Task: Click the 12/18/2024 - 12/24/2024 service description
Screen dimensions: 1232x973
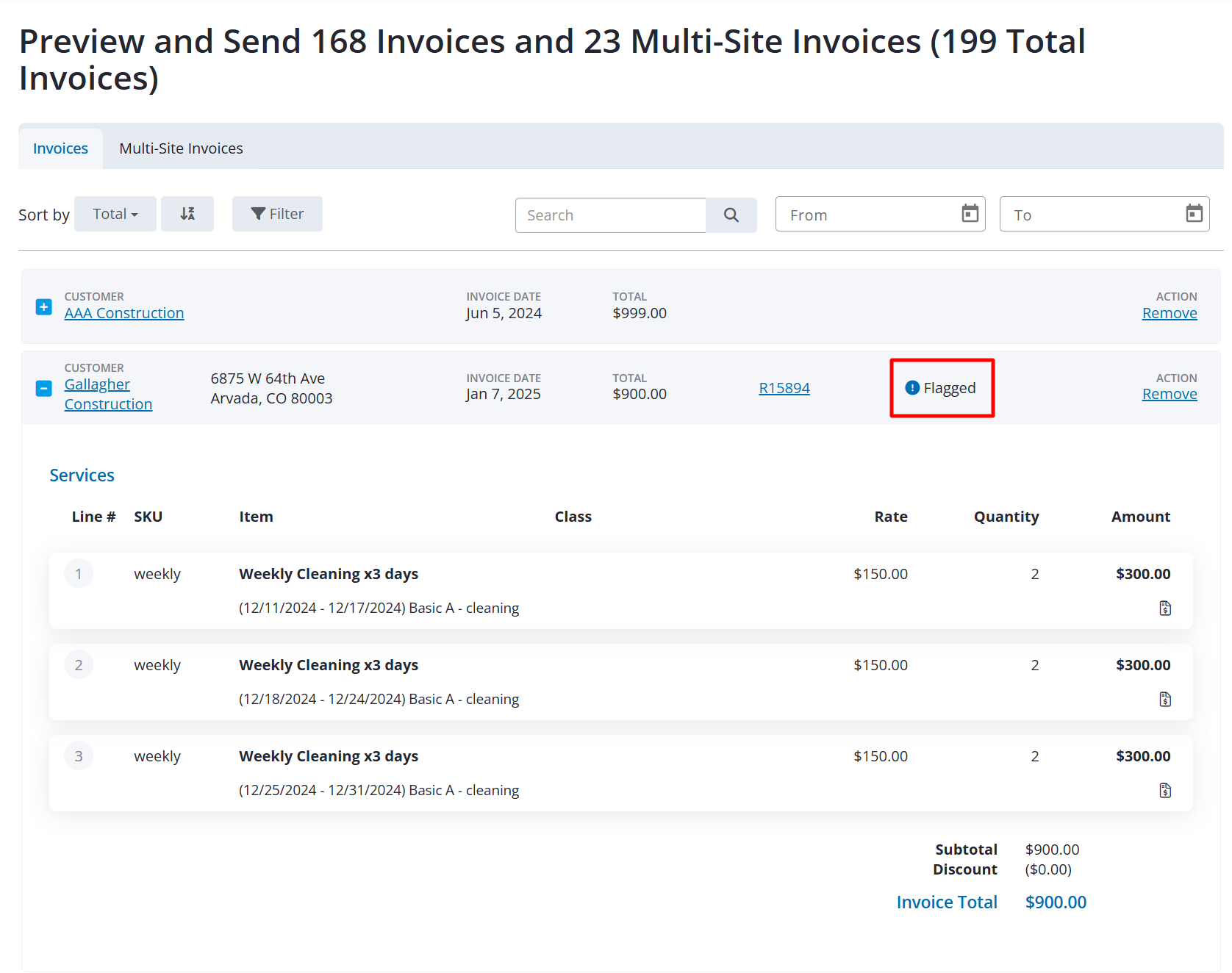Action: tap(379, 700)
